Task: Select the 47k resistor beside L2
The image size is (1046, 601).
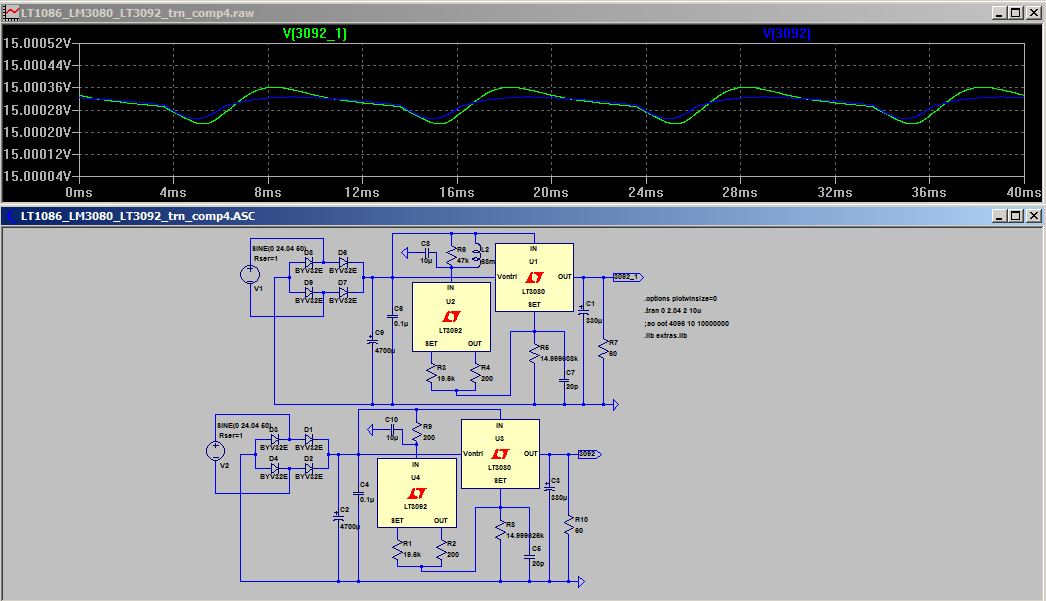Action: click(x=452, y=255)
